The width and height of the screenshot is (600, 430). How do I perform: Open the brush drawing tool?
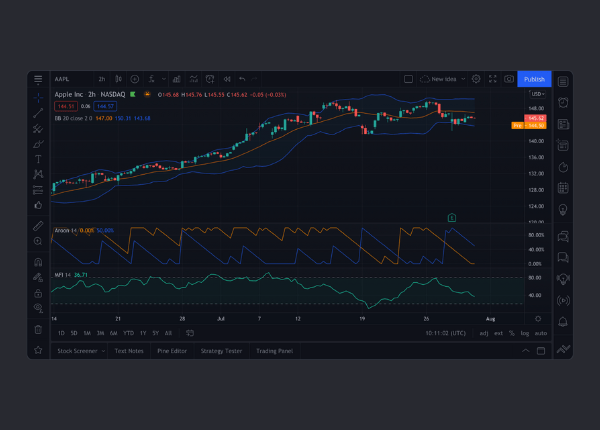[38, 144]
